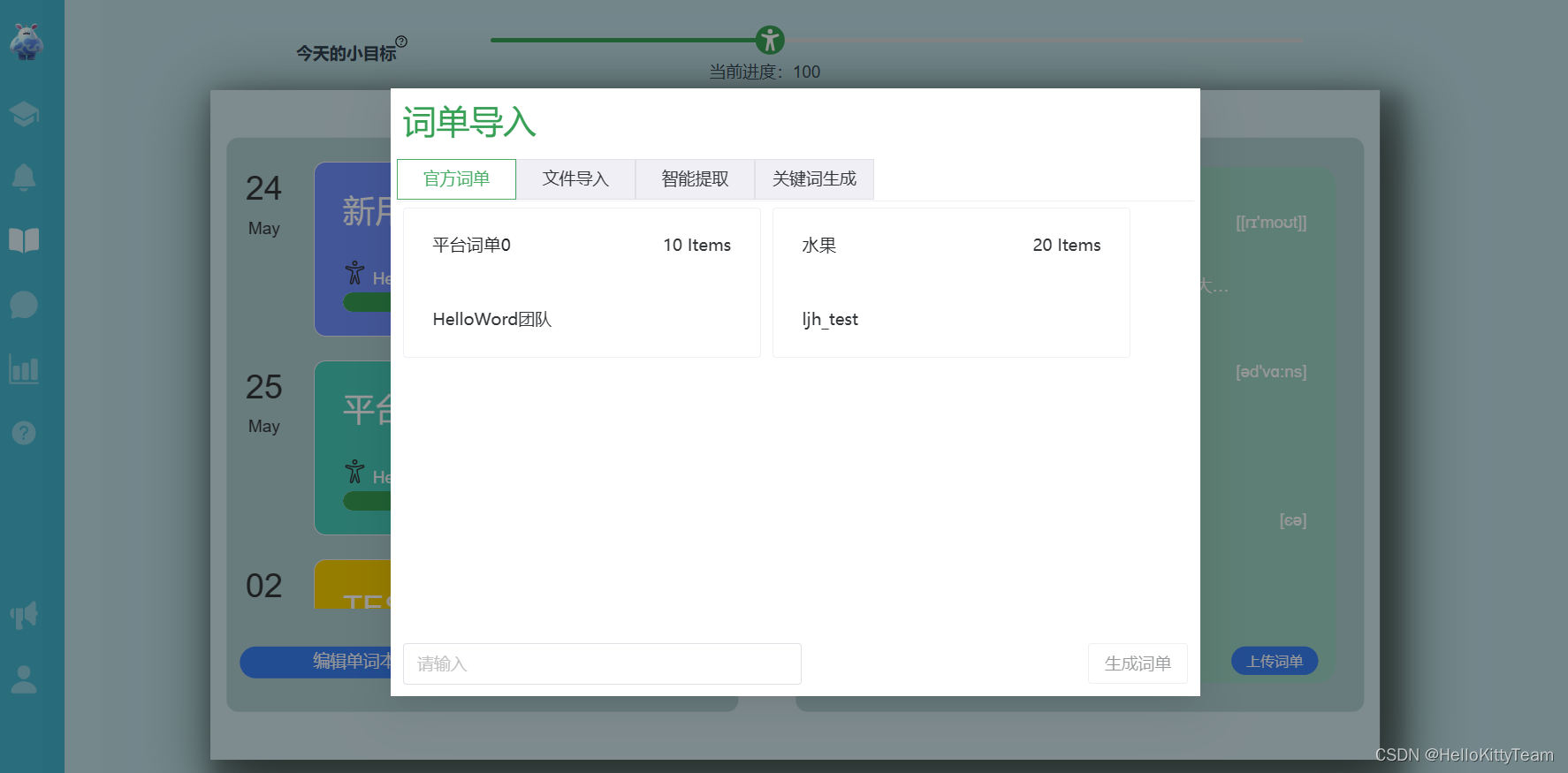
Task: Click the grey unfilled part of progress track
Action: [1043, 40]
